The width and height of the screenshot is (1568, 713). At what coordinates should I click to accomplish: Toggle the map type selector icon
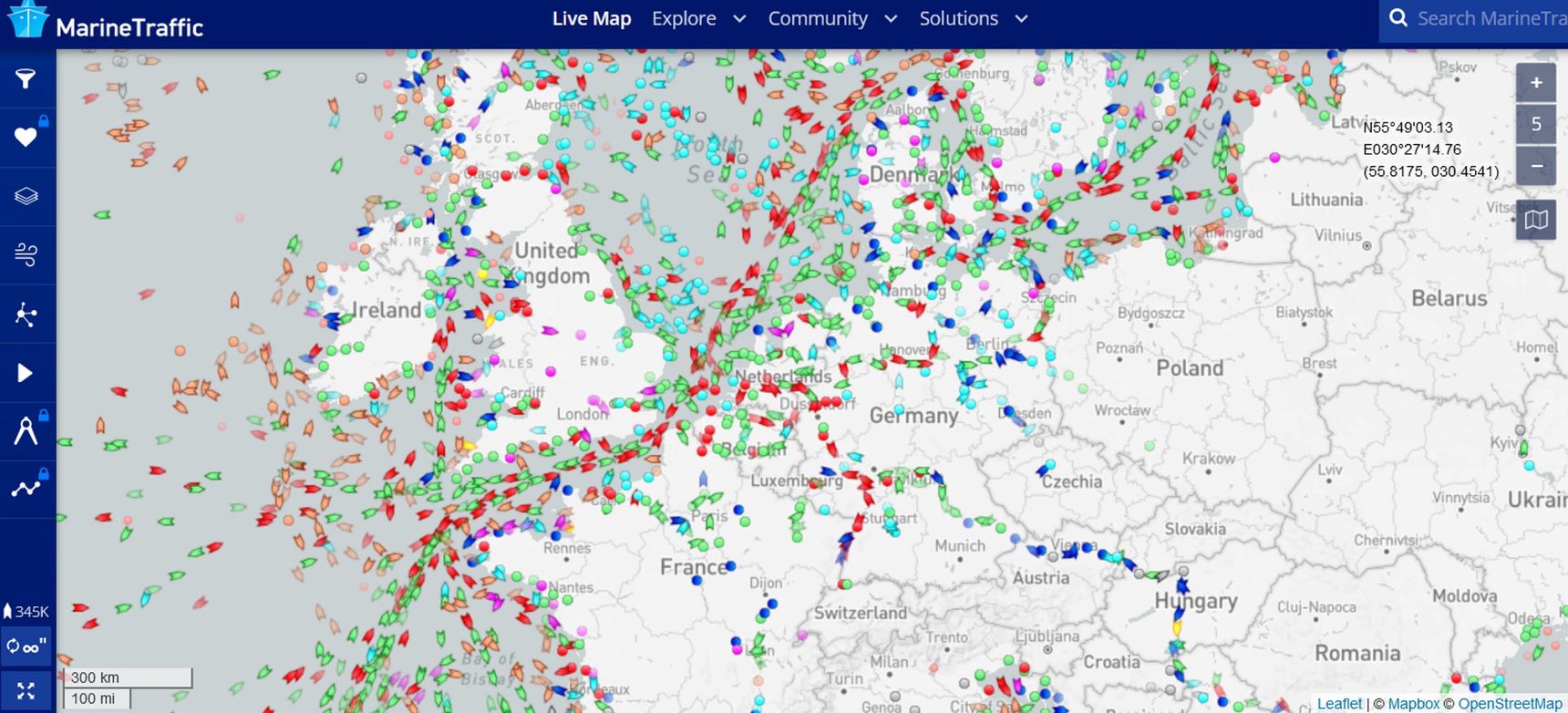pyautogui.click(x=1536, y=220)
